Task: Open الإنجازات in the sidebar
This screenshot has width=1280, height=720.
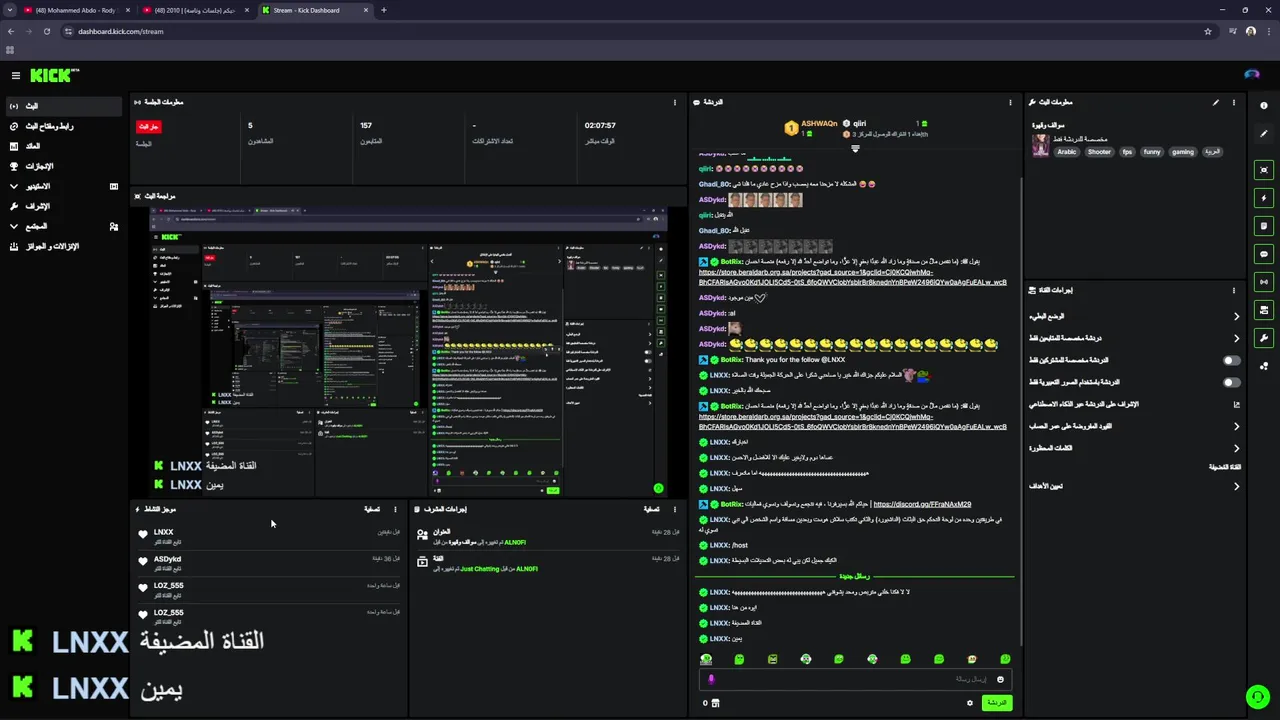Action: point(65,166)
